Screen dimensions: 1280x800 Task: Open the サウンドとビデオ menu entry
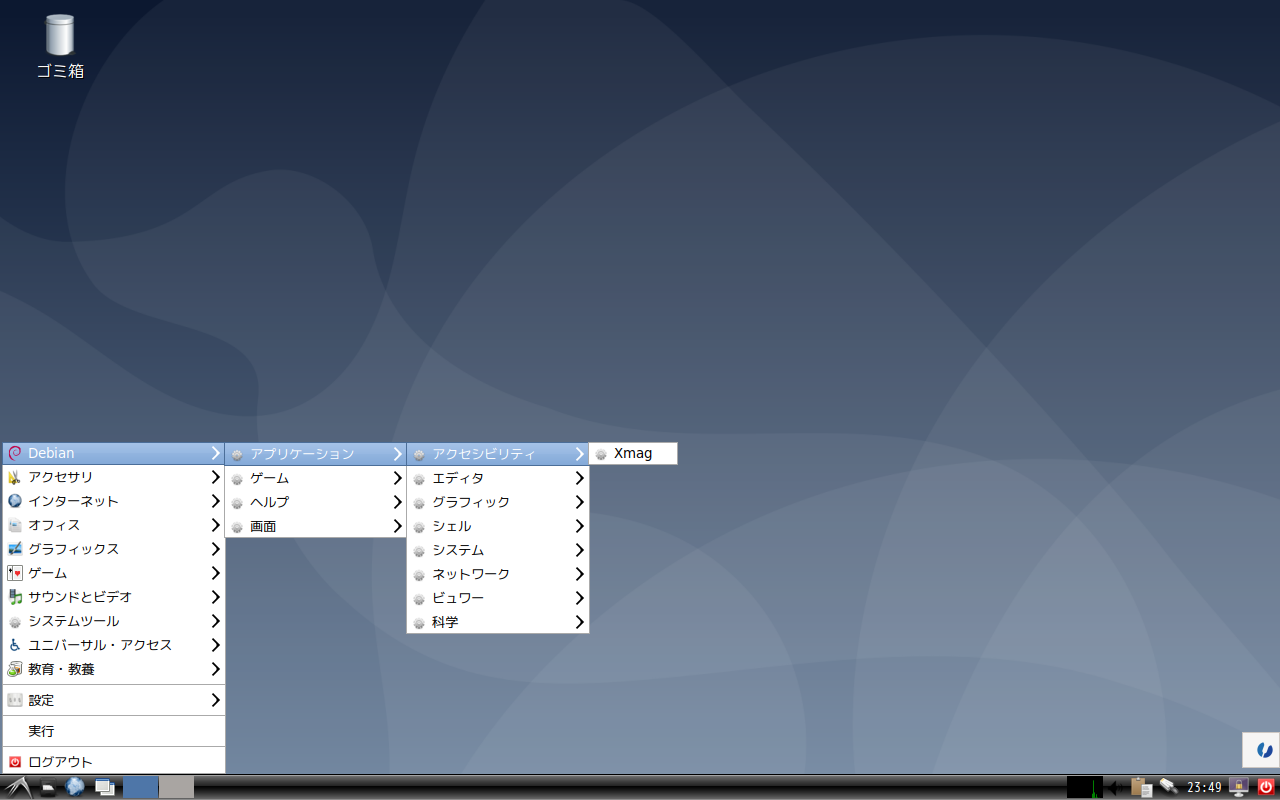[114, 598]
